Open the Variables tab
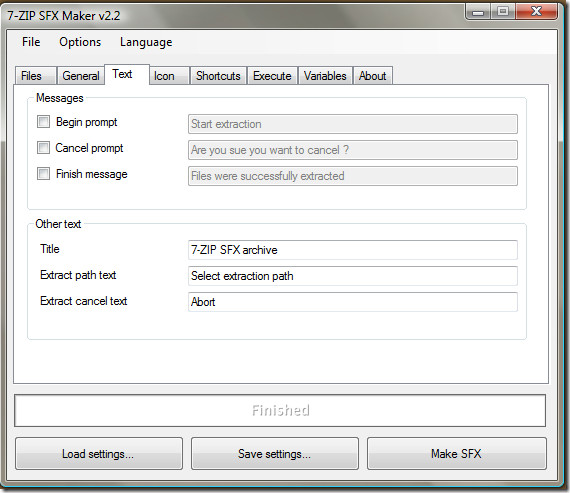 [325, 76]
